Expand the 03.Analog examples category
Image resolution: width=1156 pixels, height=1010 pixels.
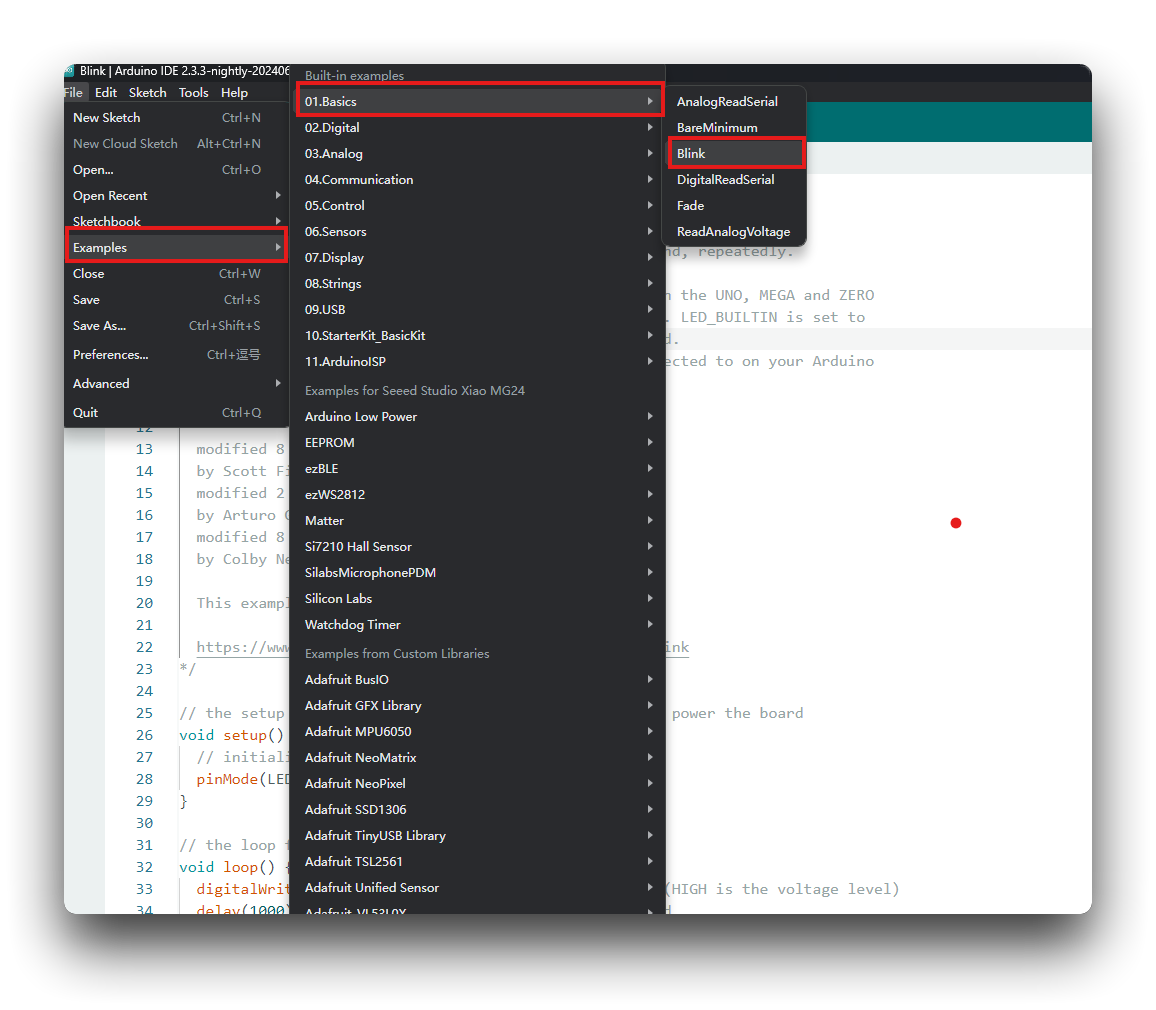(478, 153)
